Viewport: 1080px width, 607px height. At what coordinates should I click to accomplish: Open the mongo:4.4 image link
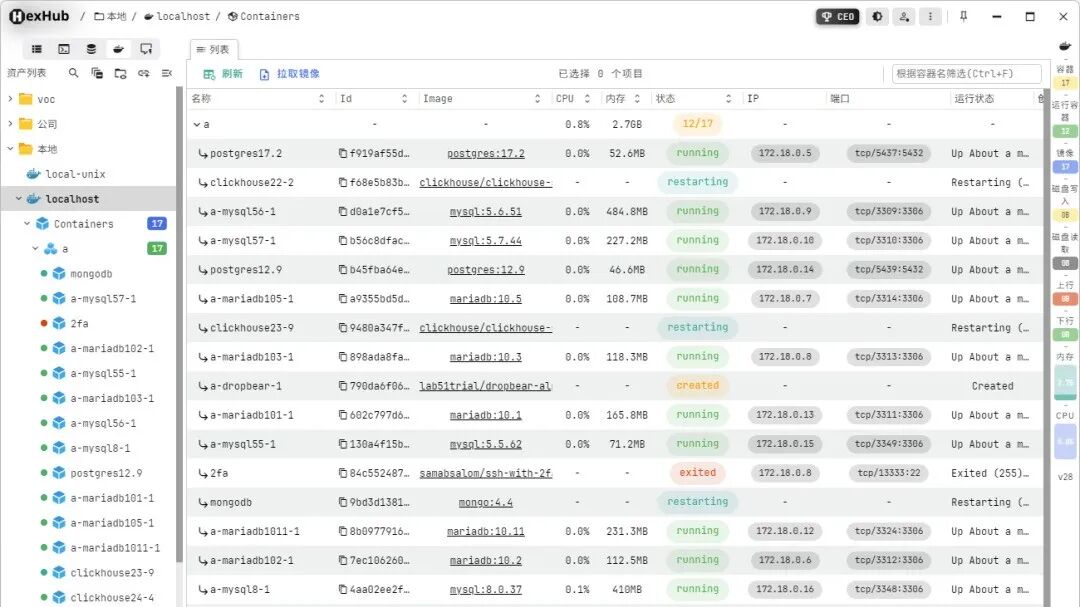click(x=486, y=502)
